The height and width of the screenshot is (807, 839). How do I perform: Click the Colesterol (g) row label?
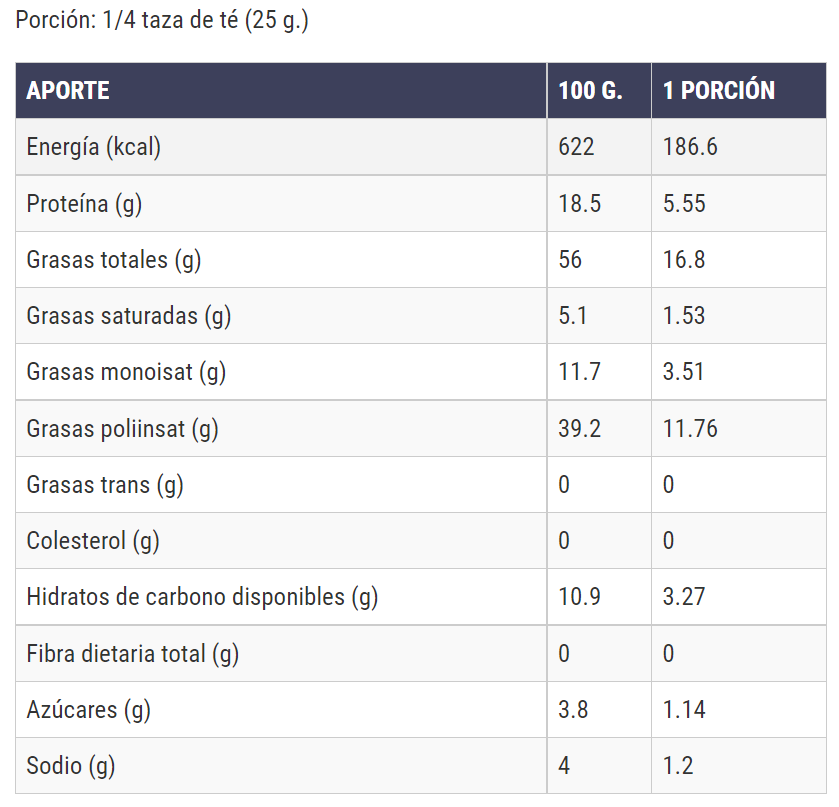[93, 541]
